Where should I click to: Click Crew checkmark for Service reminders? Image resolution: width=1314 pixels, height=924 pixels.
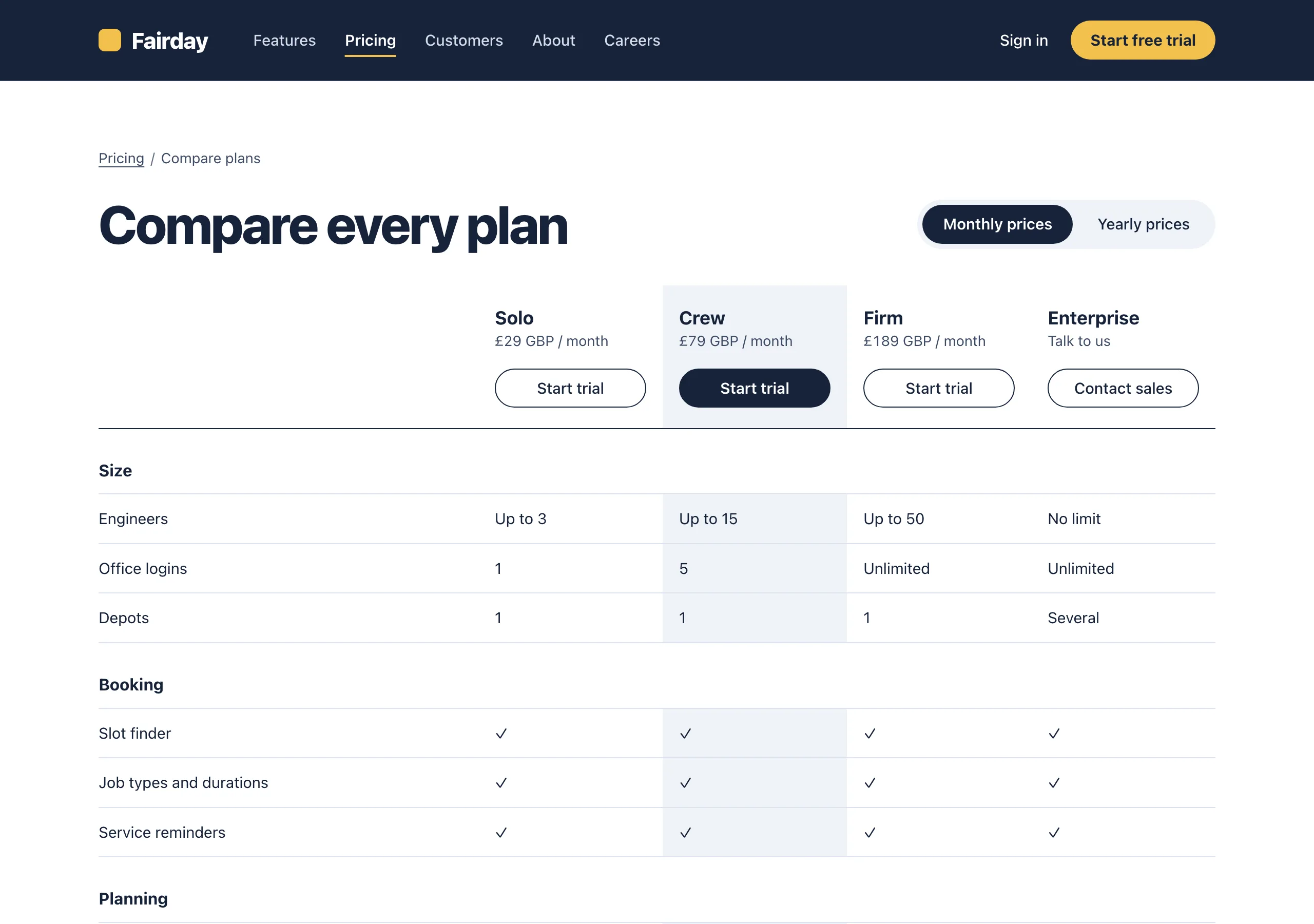(x=686, y=833)
